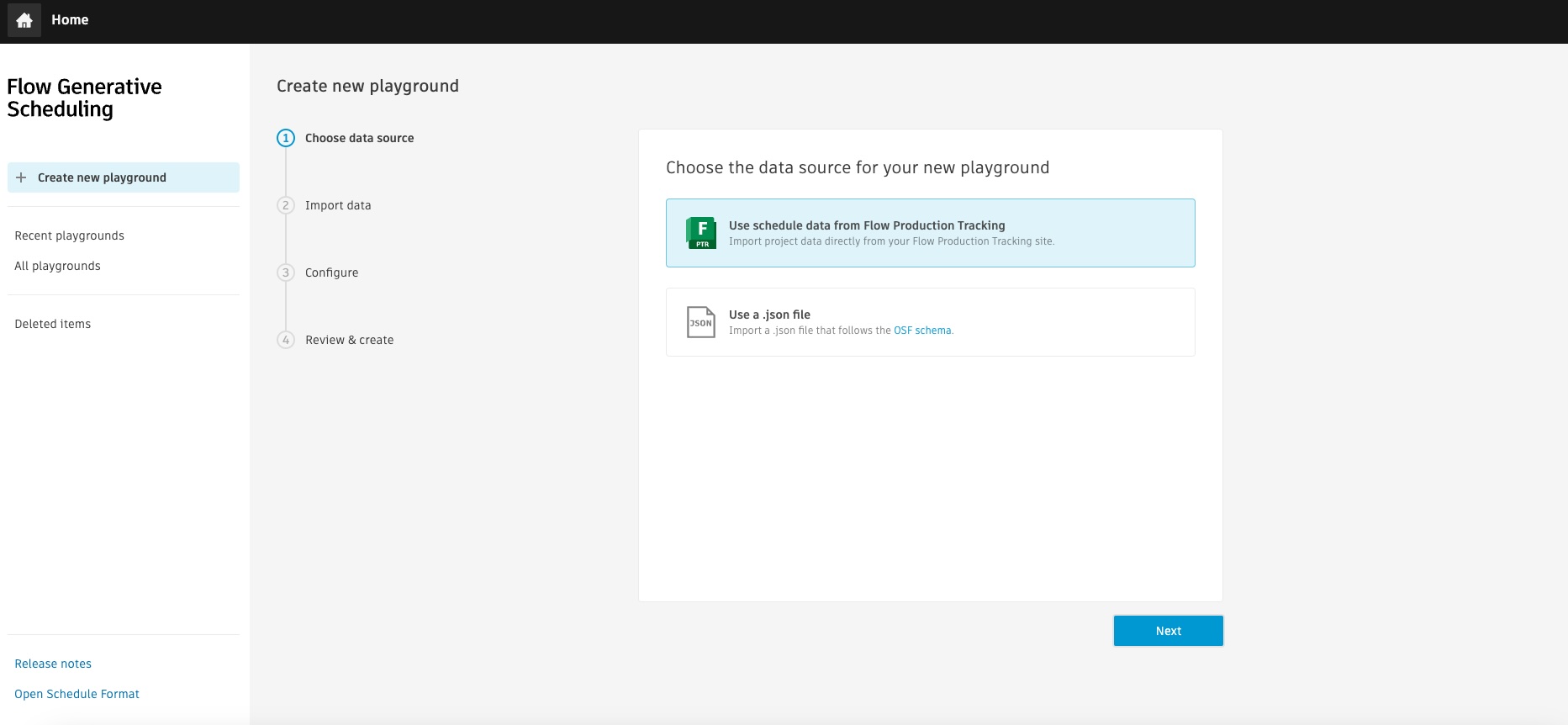Click the Create new playground page heading

[x=368, y=86]
